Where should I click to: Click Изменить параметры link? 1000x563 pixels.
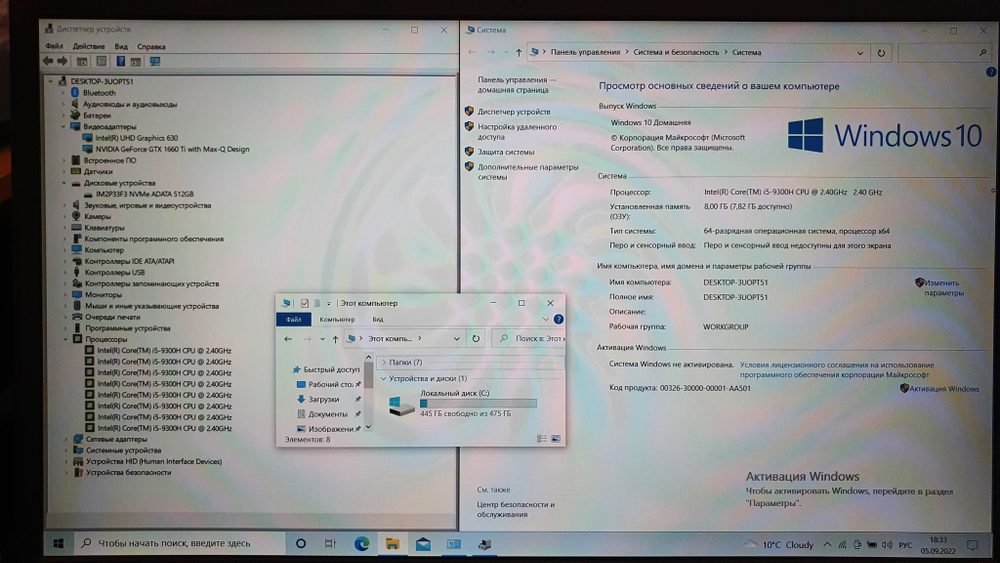(944, 288)
